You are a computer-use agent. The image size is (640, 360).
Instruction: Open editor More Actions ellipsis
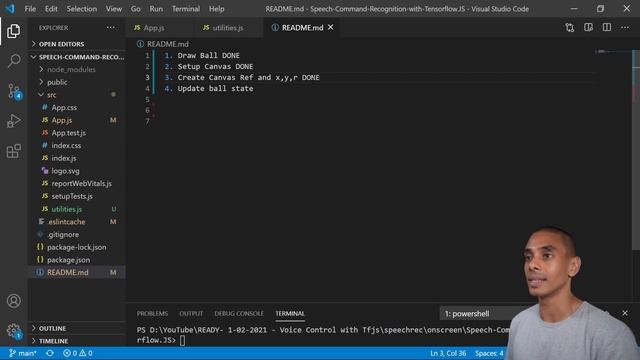pos(625,28)
